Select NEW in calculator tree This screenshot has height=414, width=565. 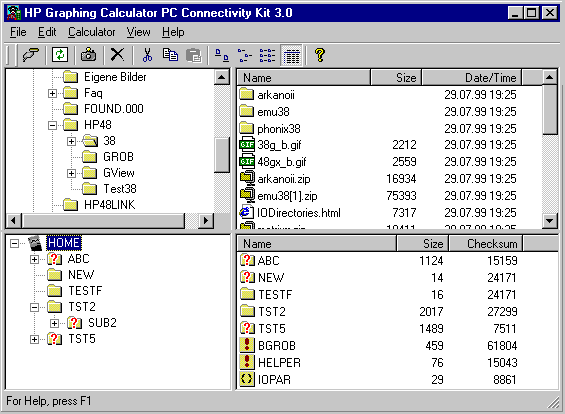pos(81,275)
